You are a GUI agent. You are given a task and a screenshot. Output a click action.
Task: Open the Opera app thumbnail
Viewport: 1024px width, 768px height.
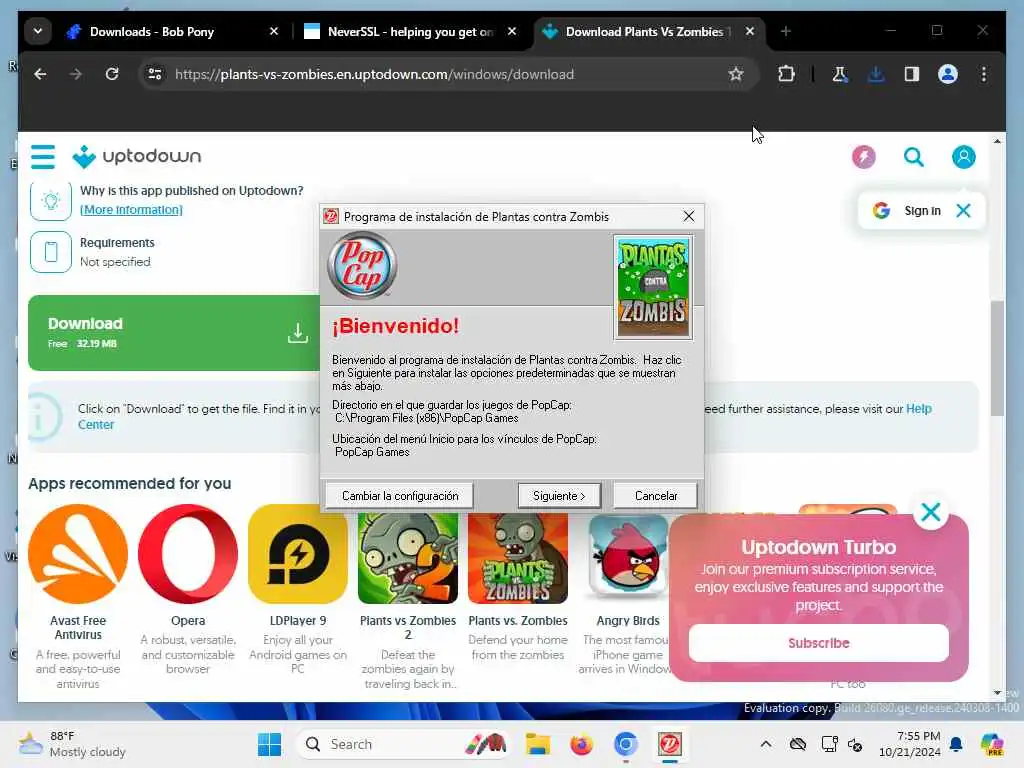click(x=188, y=554)
